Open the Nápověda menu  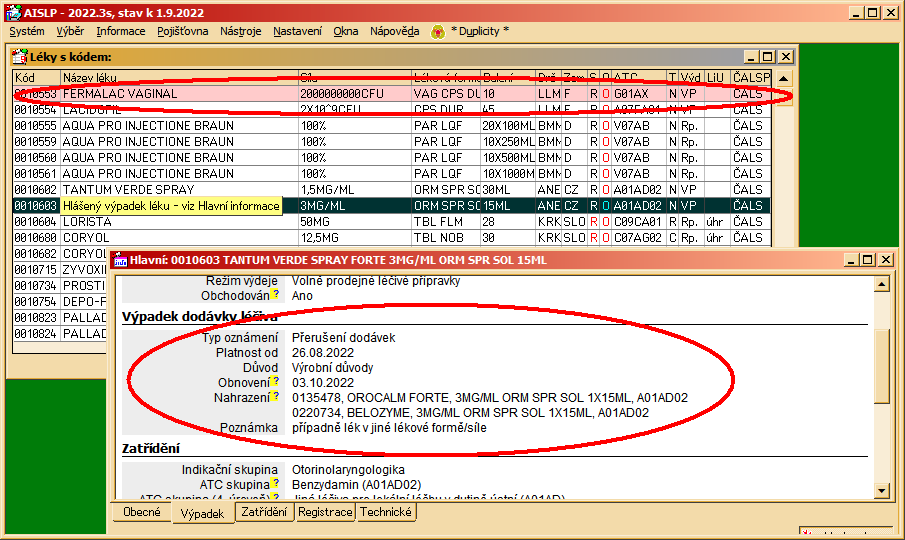click(395, 31)
